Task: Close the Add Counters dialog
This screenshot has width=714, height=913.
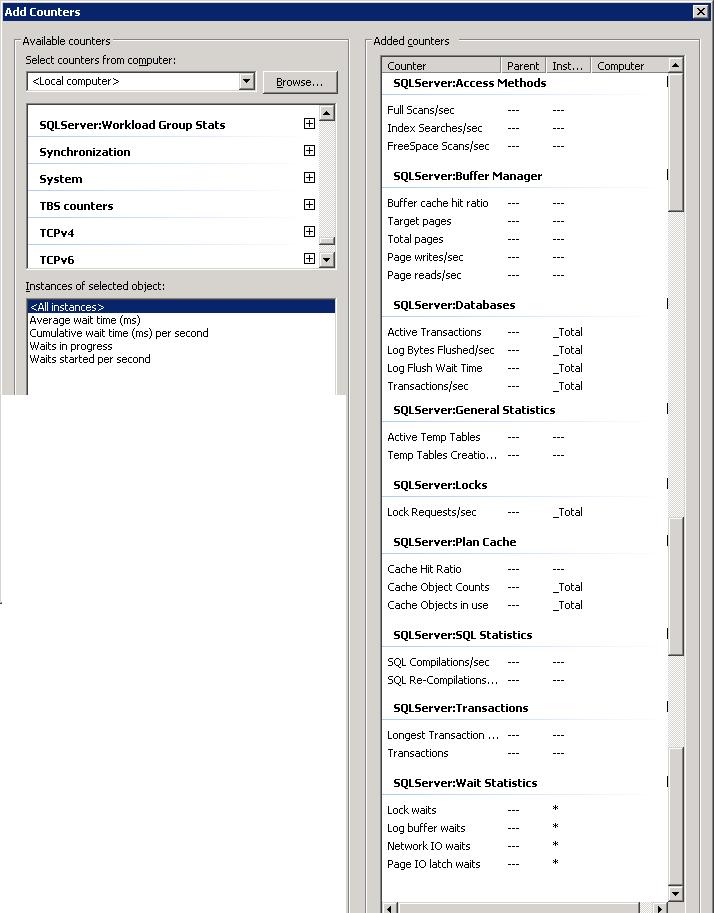Action: pyautogui.click(x=701, y=12)
